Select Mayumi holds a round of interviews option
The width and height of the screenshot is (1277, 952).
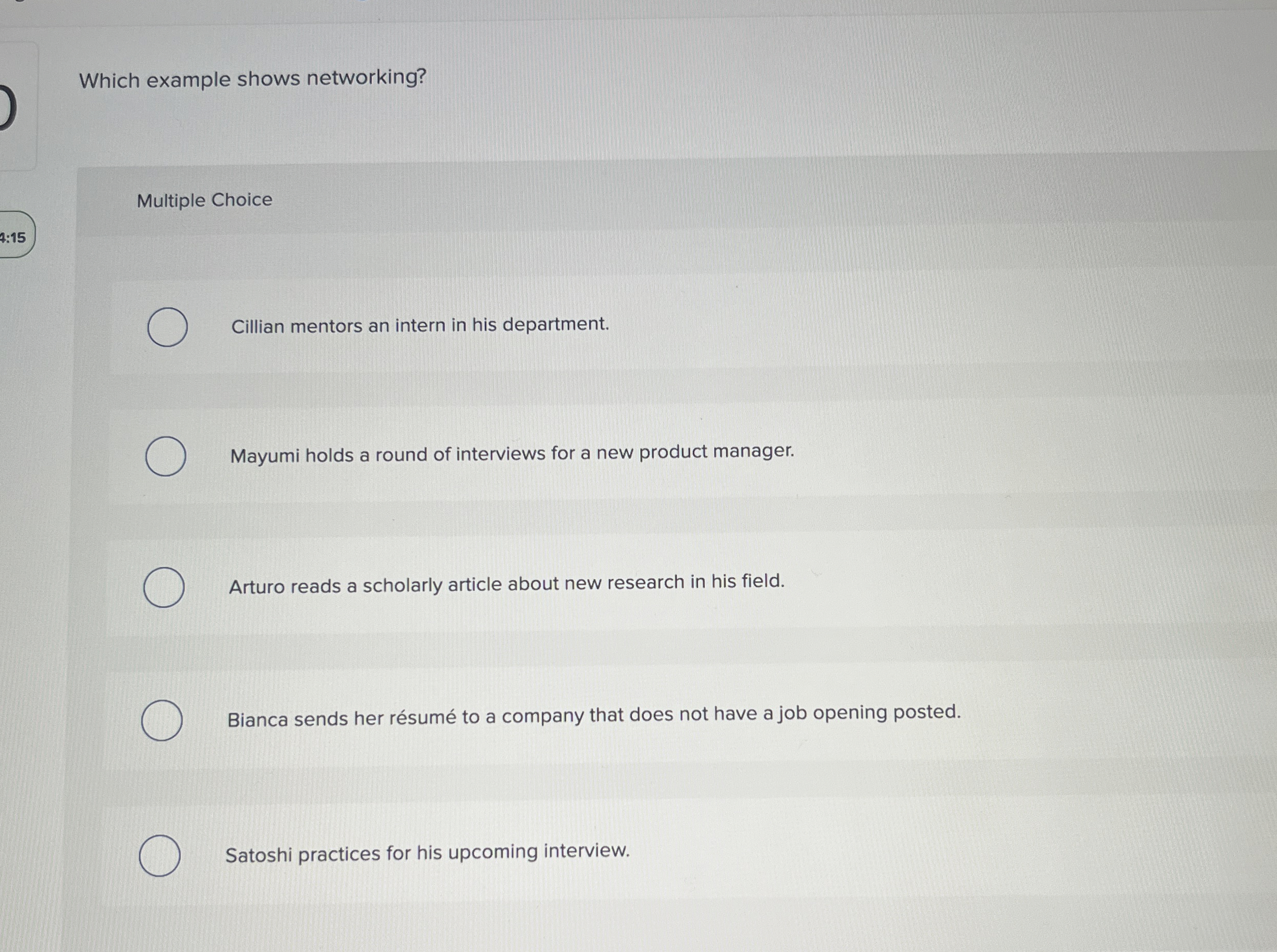pyautogui.click(x=166, y=455)
